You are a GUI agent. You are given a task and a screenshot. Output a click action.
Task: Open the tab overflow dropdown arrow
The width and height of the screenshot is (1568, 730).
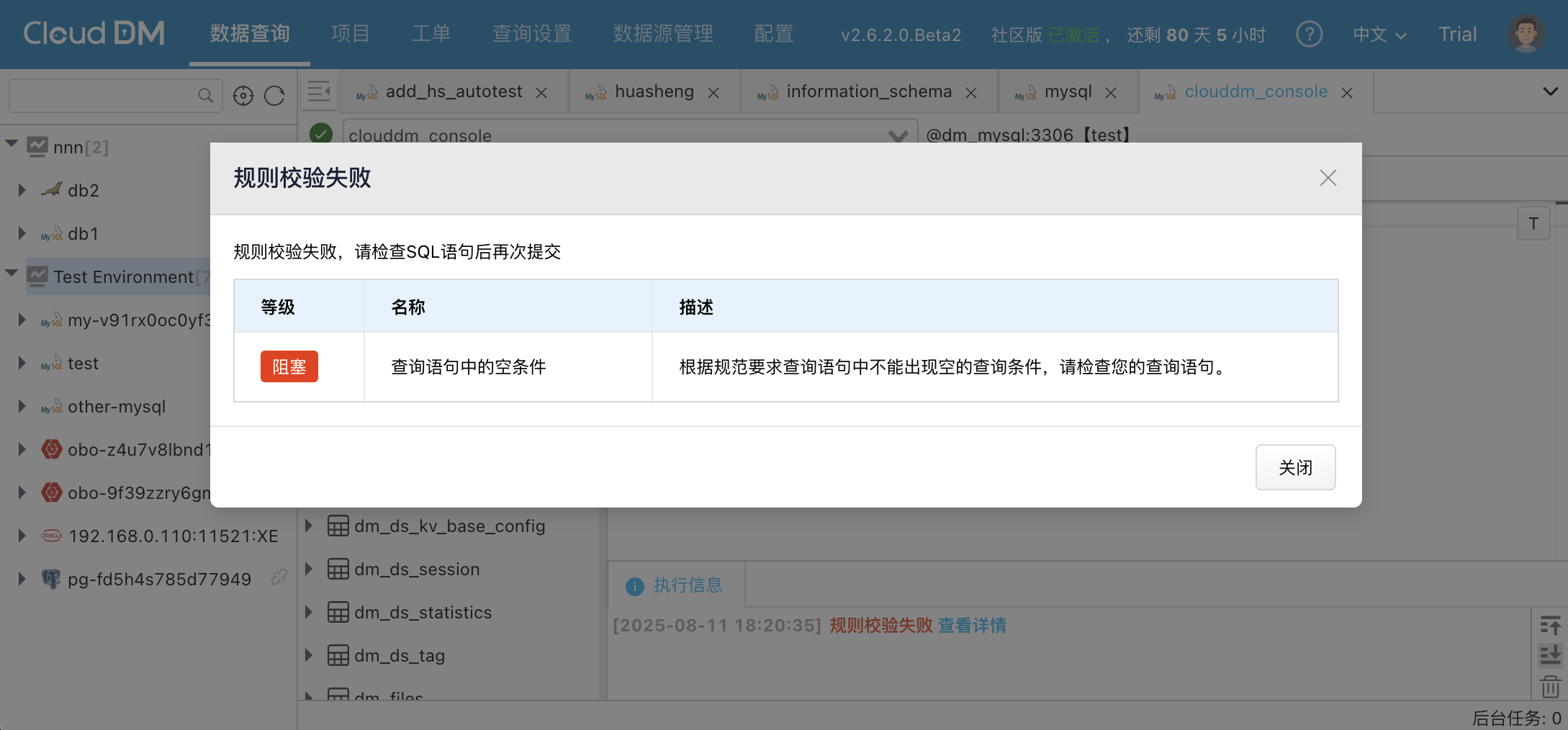1550,91
